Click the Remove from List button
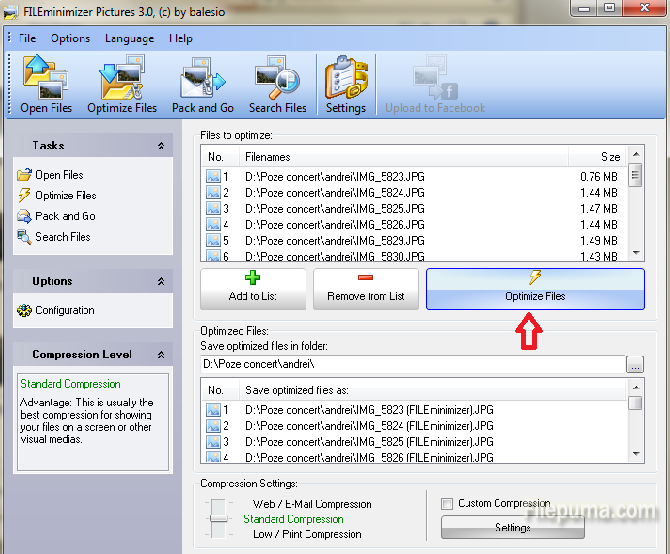This screenshot has height=554, width=670. (x=365, y=288)
